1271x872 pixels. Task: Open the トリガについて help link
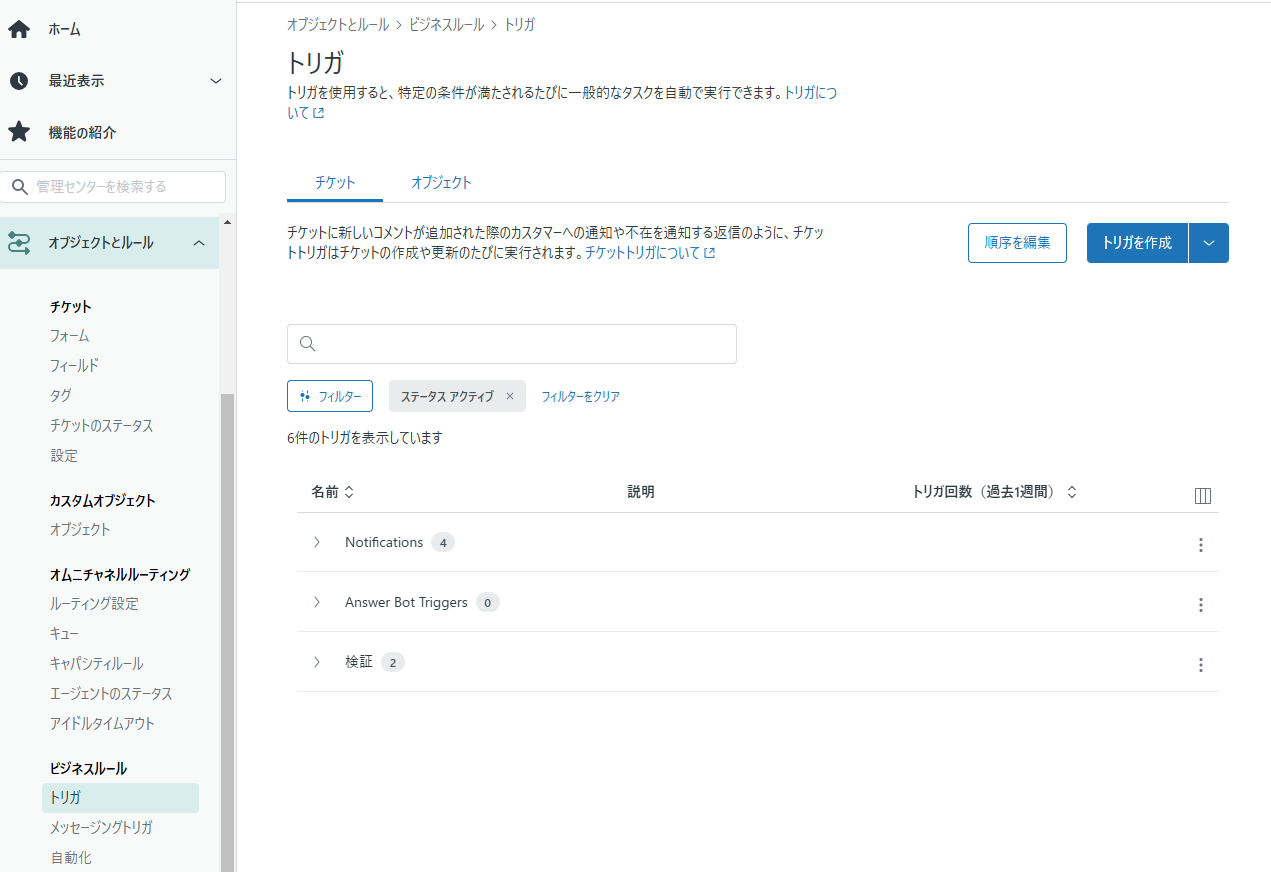[x=810, y=93]
